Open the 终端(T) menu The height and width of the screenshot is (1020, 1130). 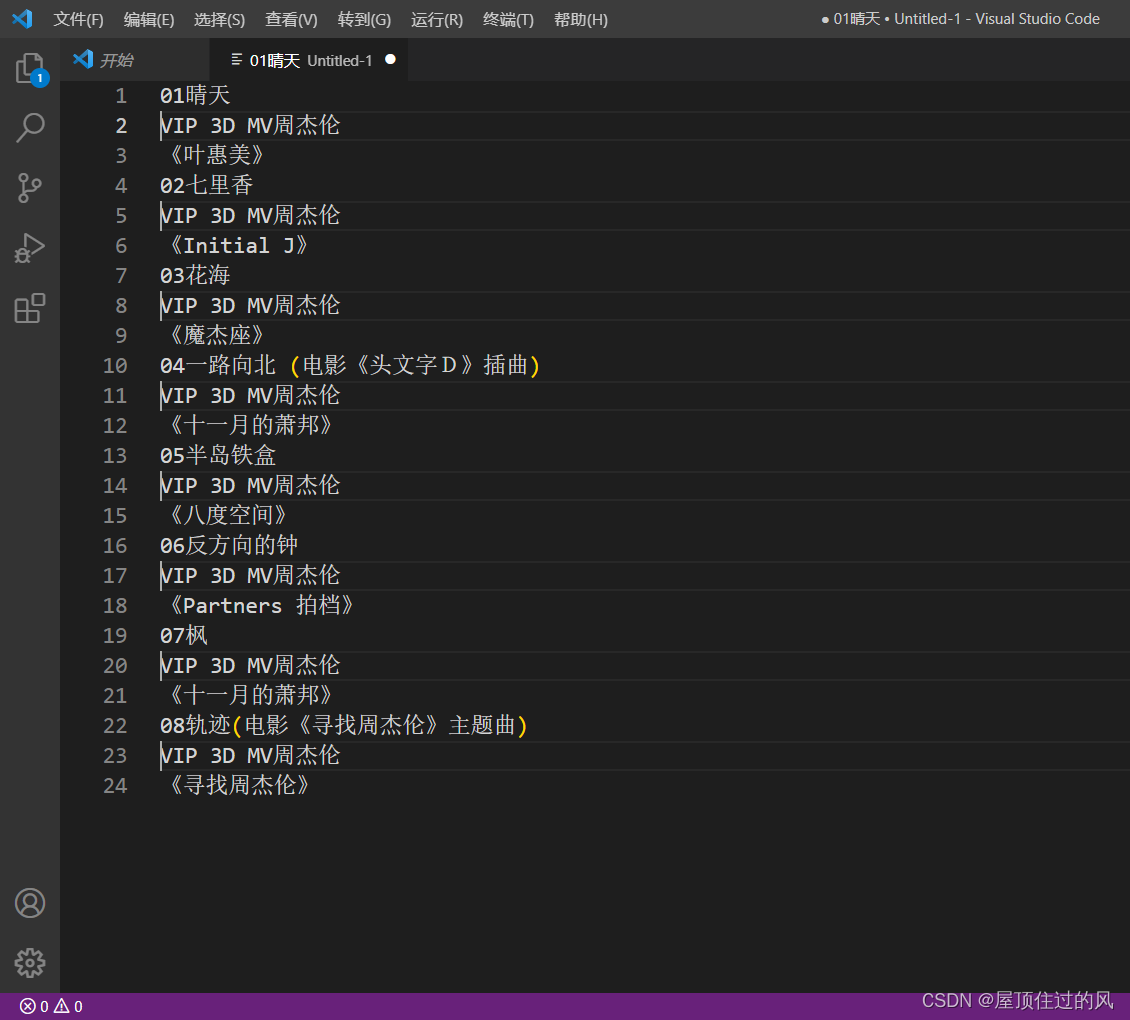tap(508, 19)
